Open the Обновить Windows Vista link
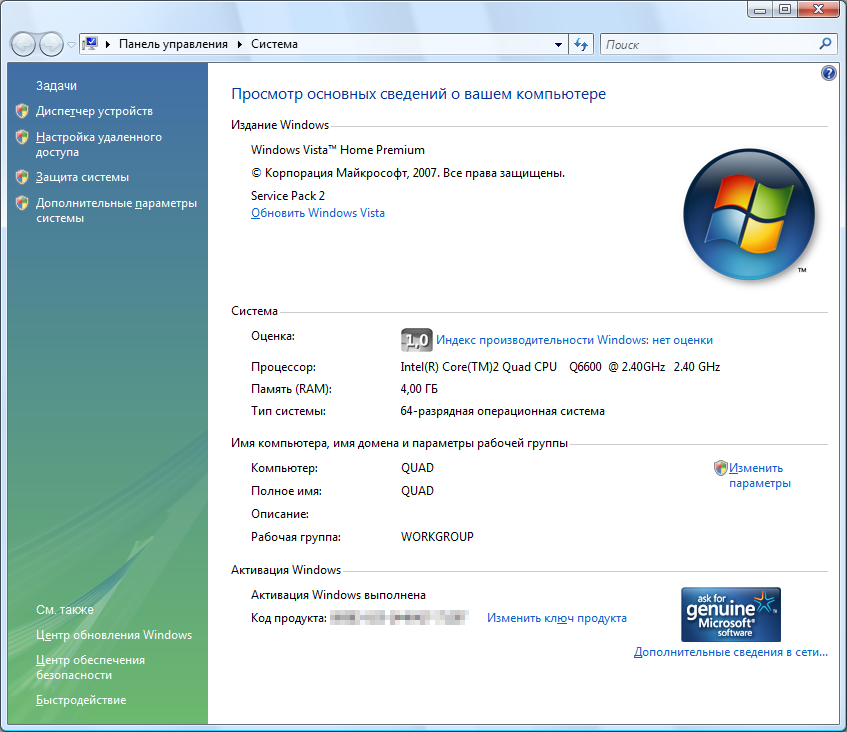Image resolution: width=847 pixels, height=732 pixels. tap(317, 213)
